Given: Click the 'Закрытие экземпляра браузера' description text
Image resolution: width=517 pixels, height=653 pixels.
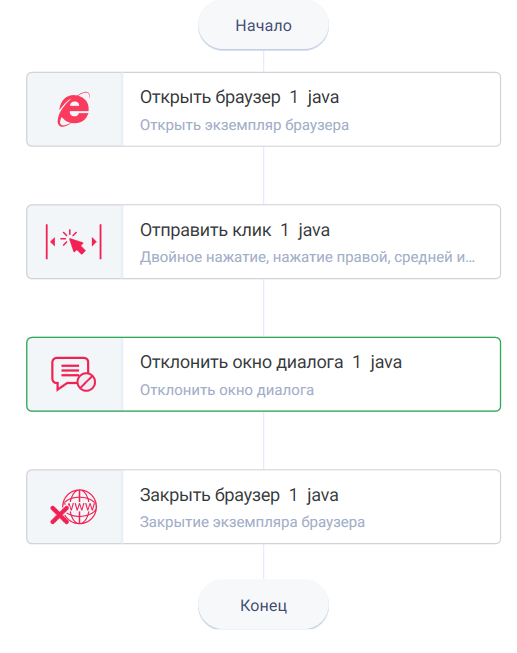Looking at the screenshot, I should (252, 522).
